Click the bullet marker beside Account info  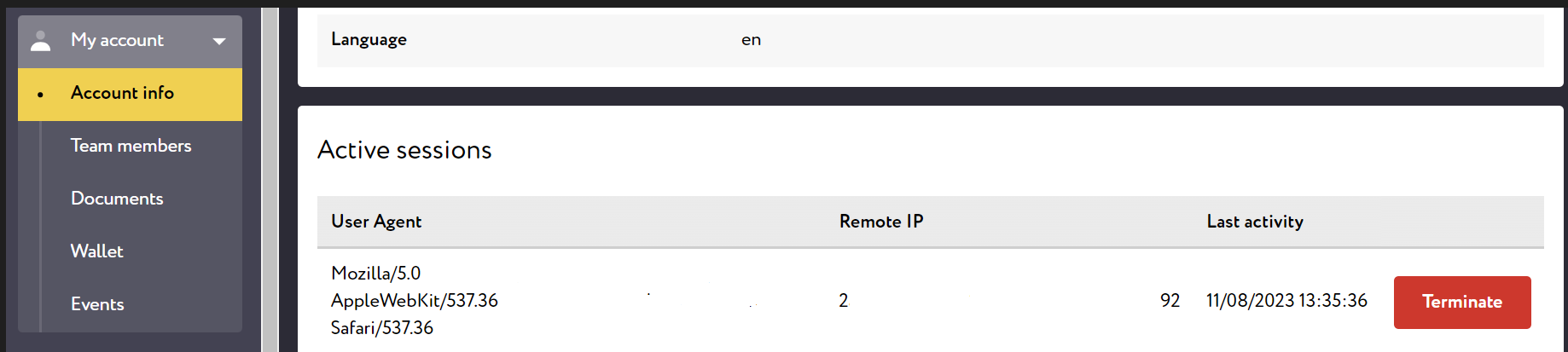tap(40, 95)
